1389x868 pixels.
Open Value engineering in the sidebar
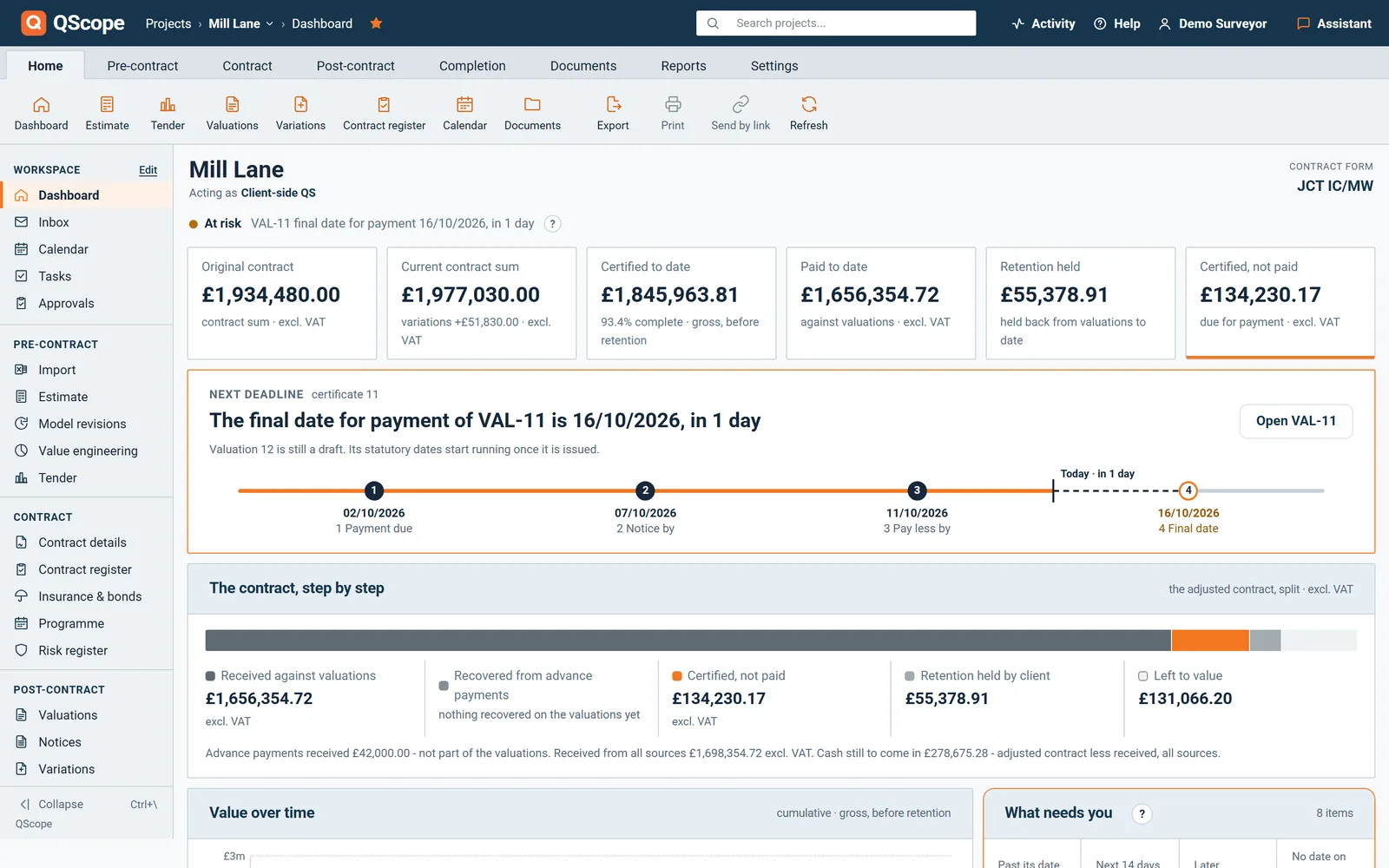(87, 450)
